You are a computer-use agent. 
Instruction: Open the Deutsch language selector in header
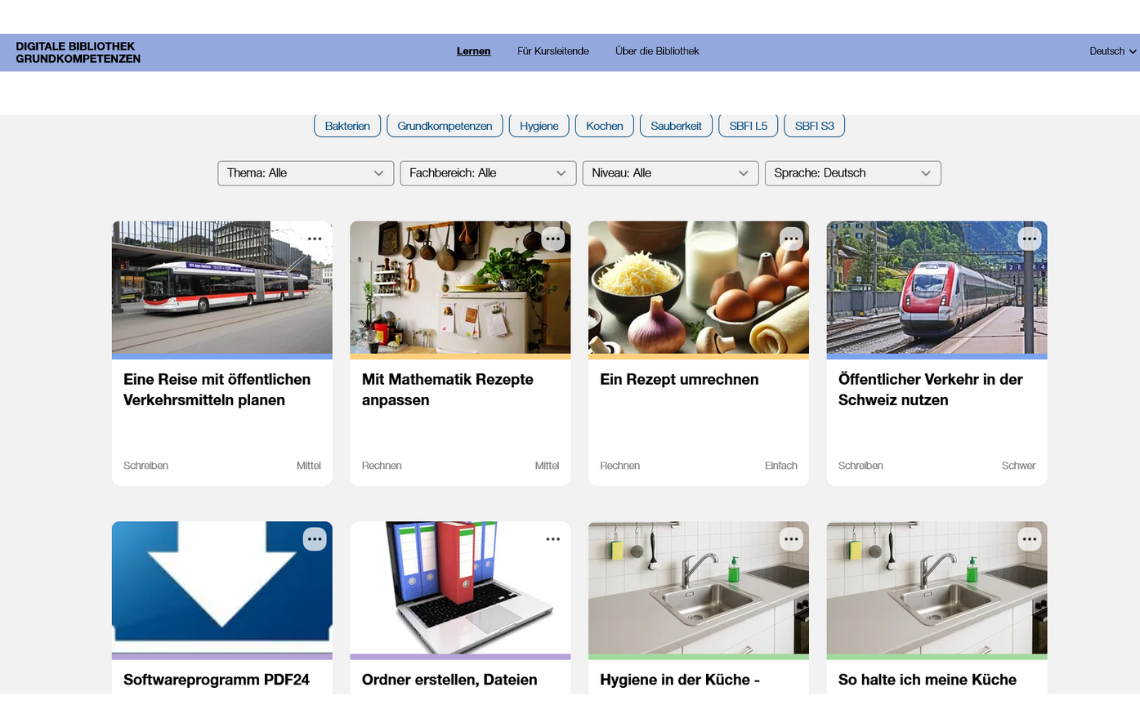[1112, 51]
